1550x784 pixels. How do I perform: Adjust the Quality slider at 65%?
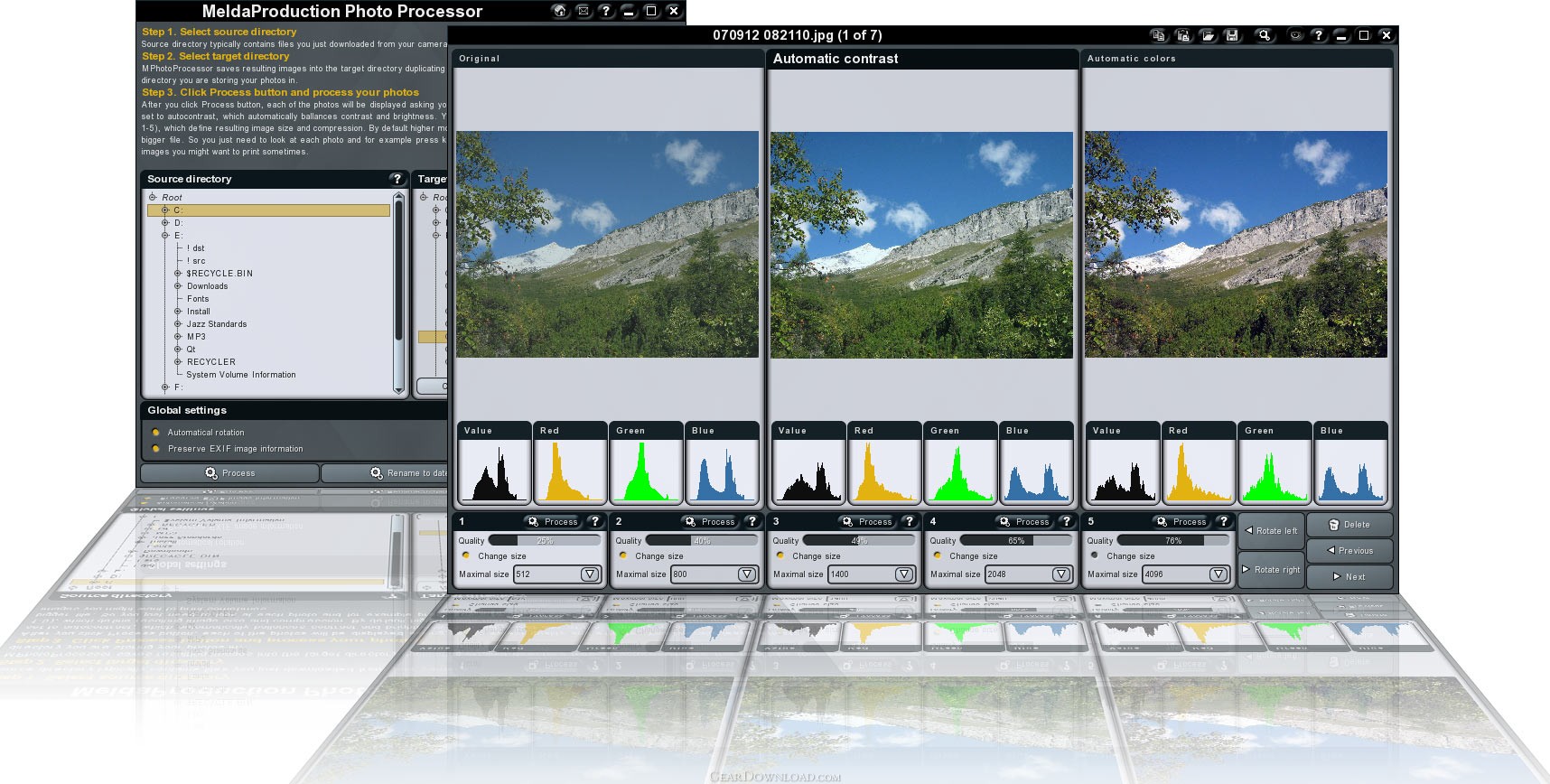(1016, 540)
